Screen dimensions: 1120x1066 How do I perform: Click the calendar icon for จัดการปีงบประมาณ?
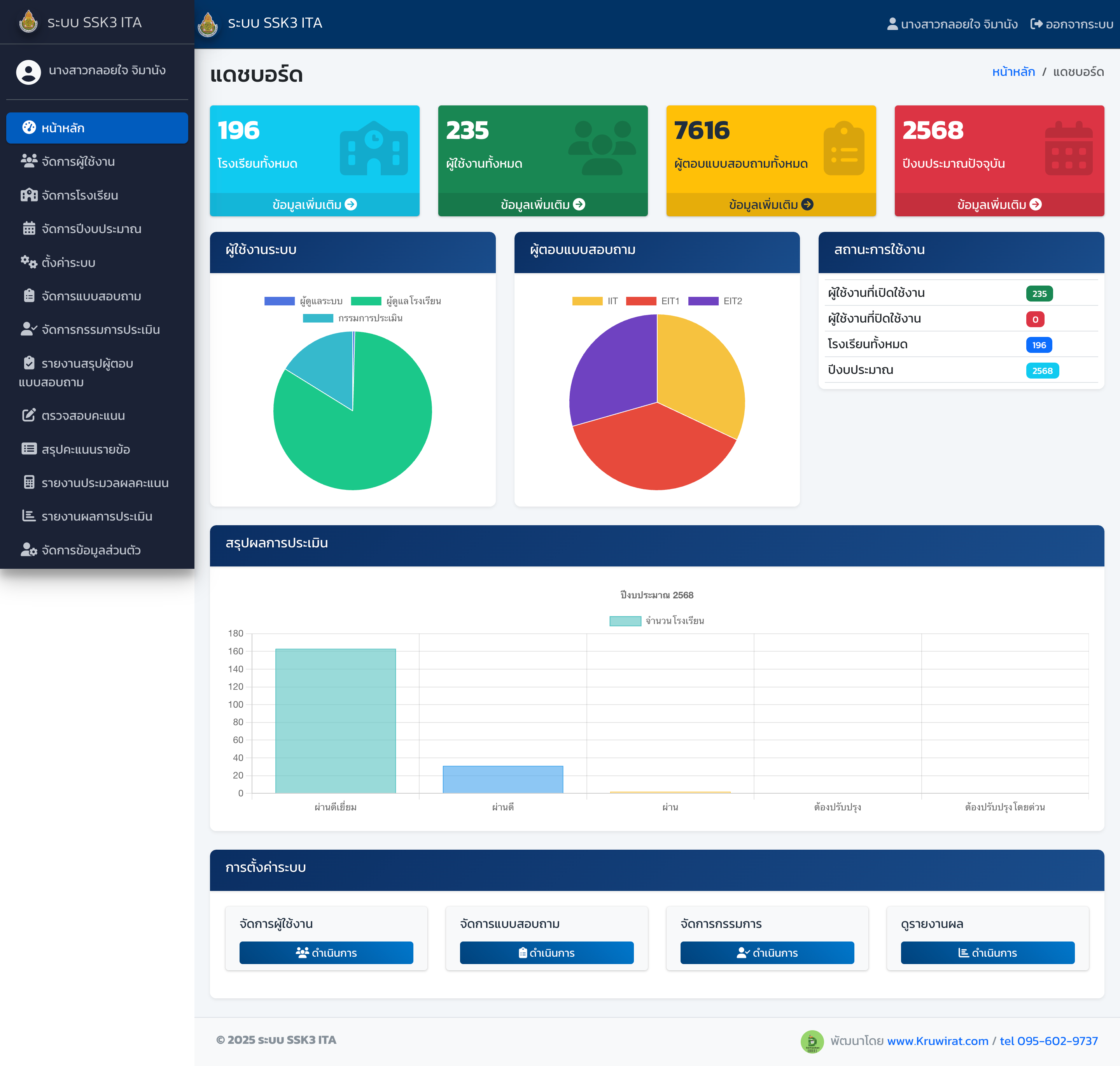click(29, 228)
